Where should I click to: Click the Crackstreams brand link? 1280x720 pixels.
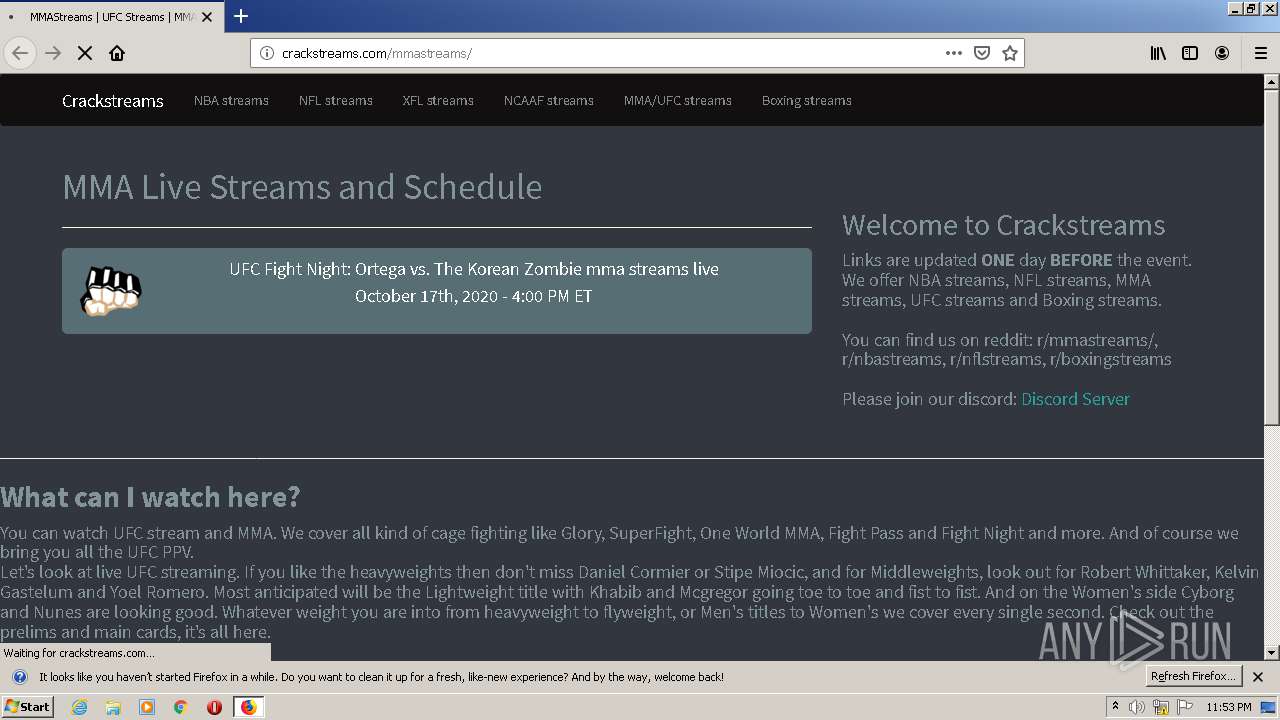(113, 101)
